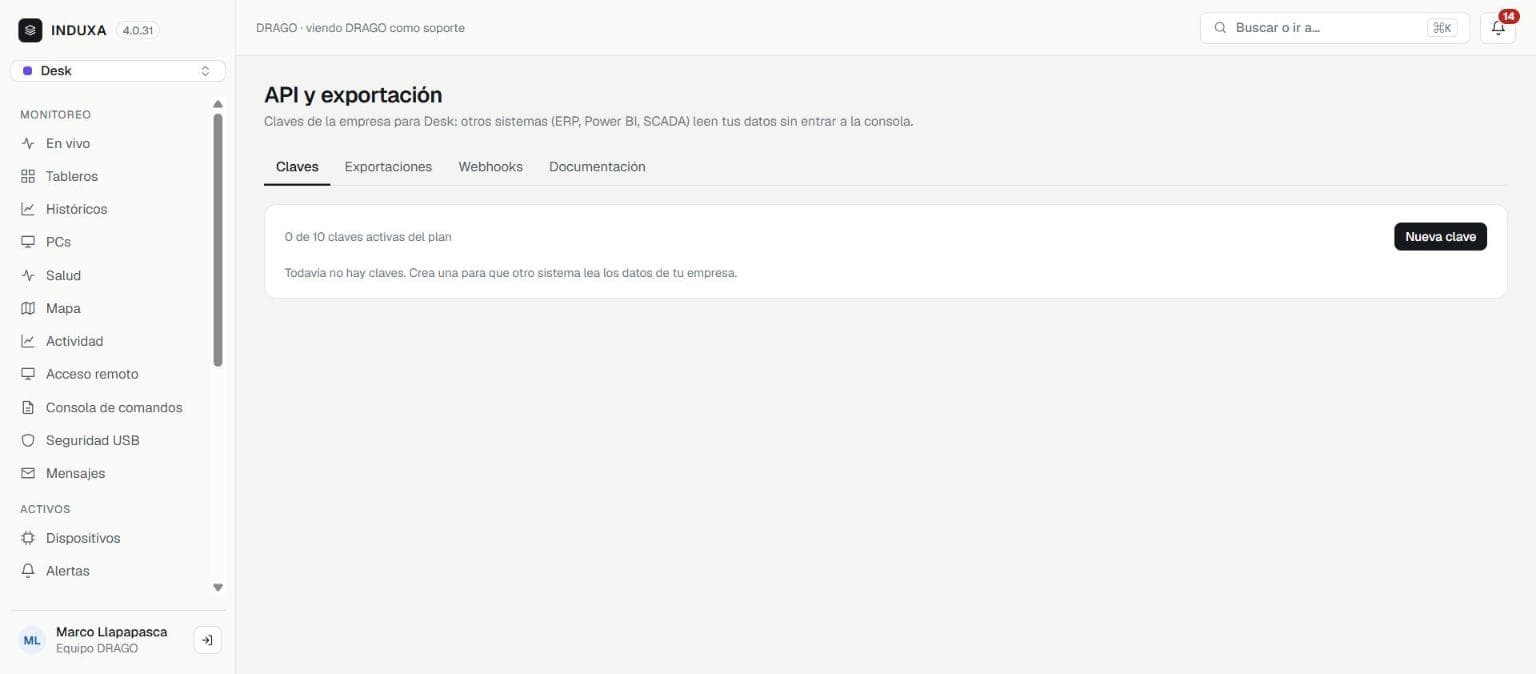Viewport: 1536px width, 674px height.
Task: Click the 4.0.31 version badge
Action: pyautogui.click(x=138, y=31)
